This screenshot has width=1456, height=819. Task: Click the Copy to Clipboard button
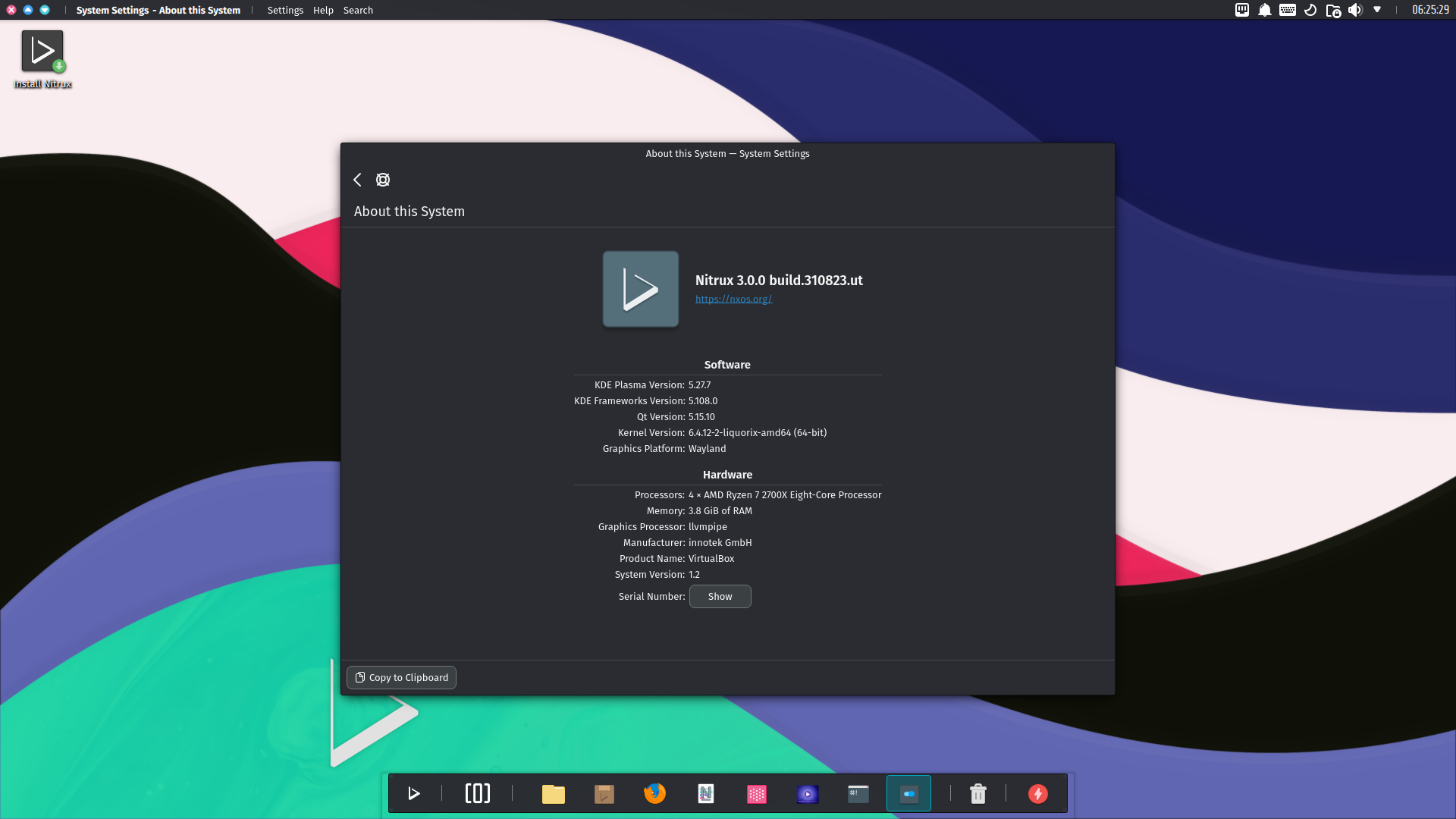pyautogui.click(x=401, y=677)
